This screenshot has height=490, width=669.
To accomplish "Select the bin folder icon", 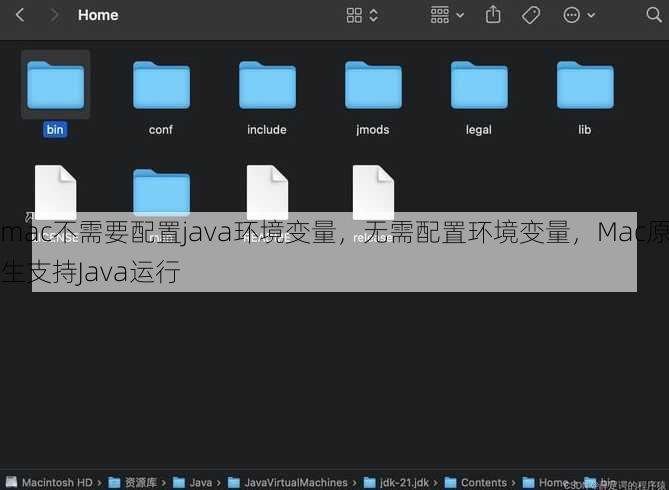I will click(55, 85).
